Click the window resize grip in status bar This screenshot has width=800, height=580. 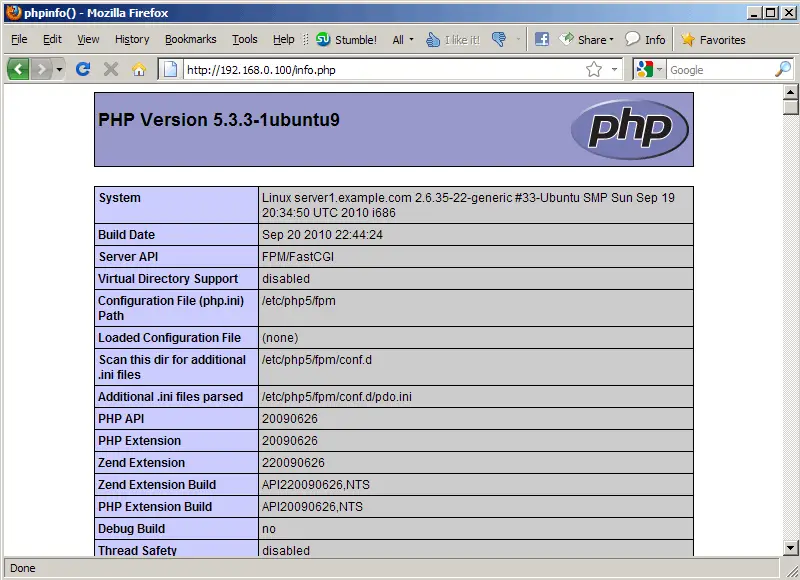791,571
